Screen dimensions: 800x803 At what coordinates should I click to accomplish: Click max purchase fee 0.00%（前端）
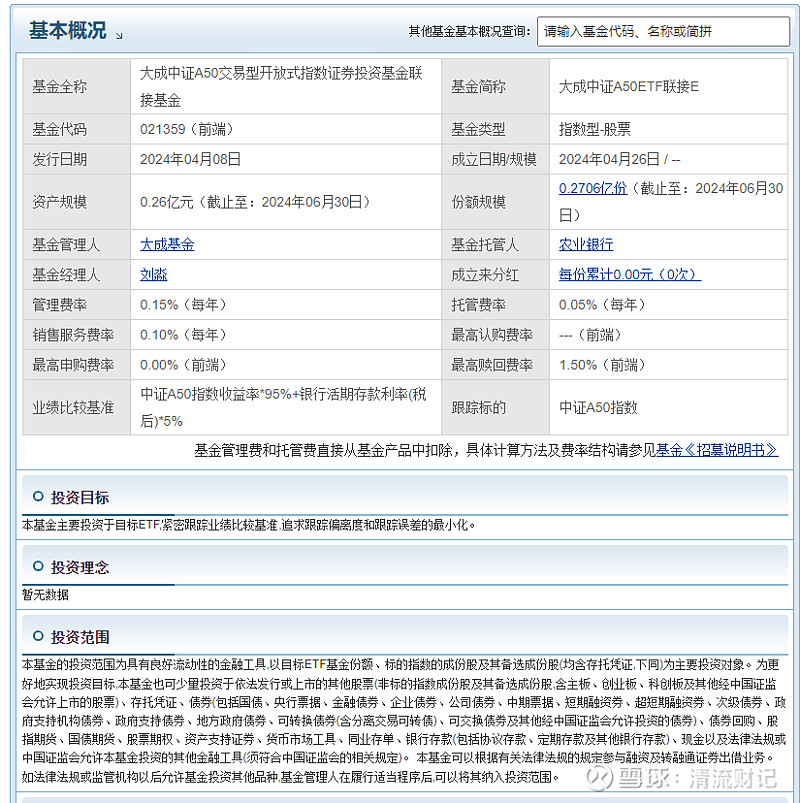point(183,365)
